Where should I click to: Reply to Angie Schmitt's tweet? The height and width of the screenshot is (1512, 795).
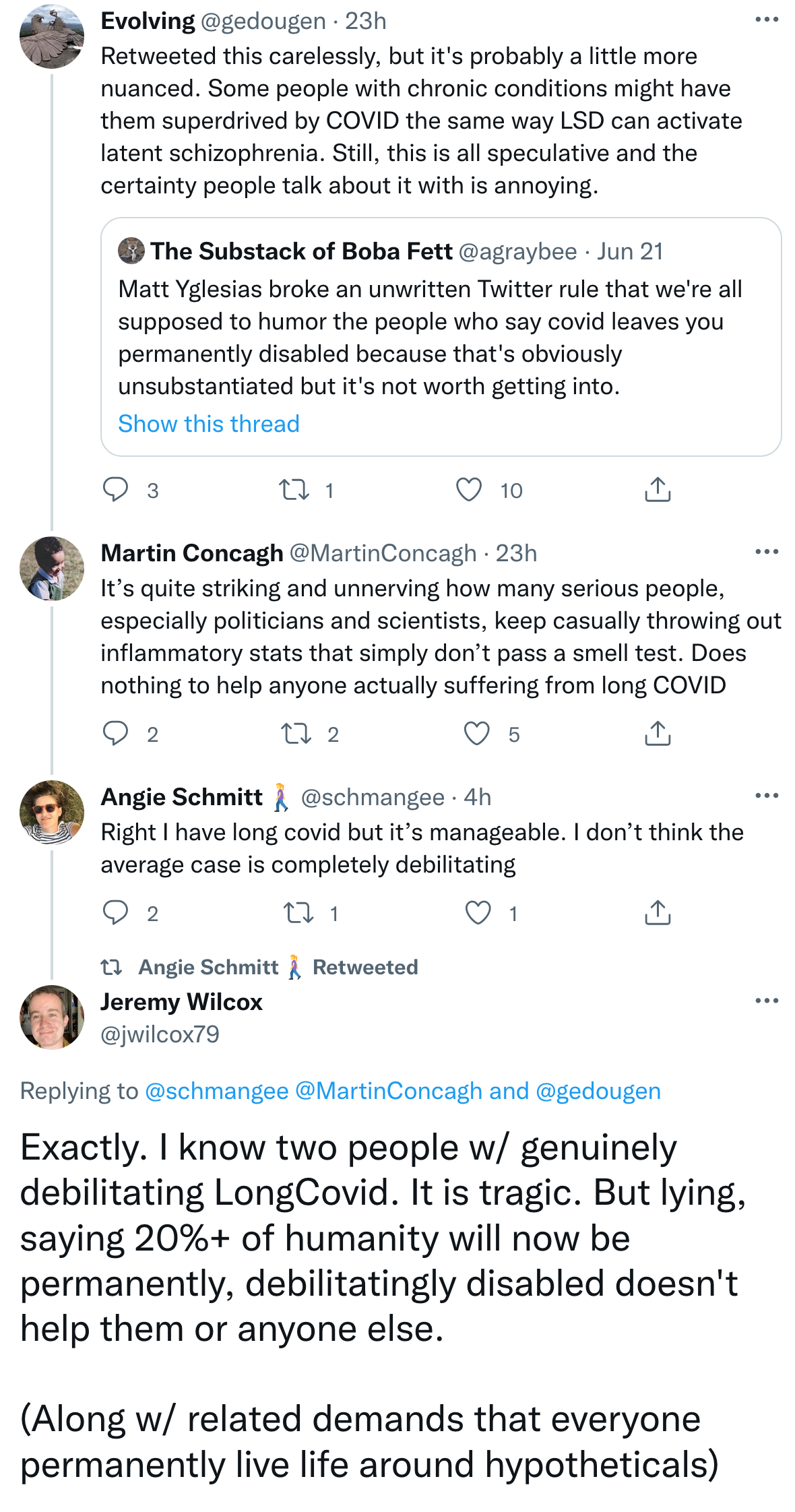point(116,913)
